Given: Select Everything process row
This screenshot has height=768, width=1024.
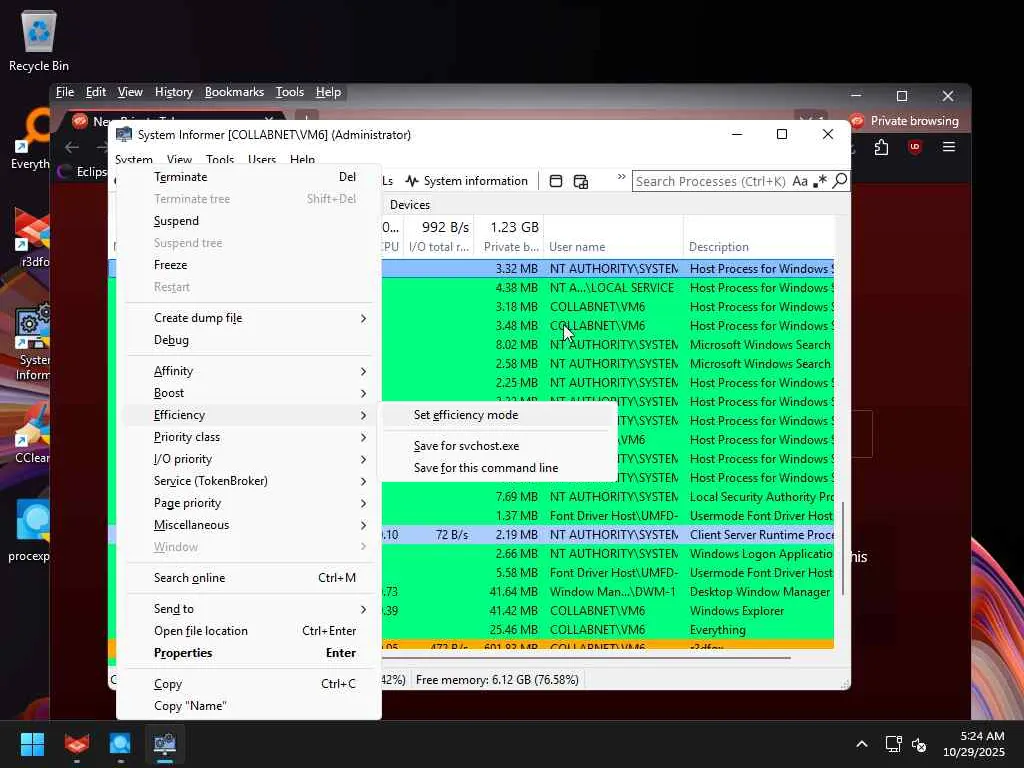Looking at the screenshot, I should point(607,630).
